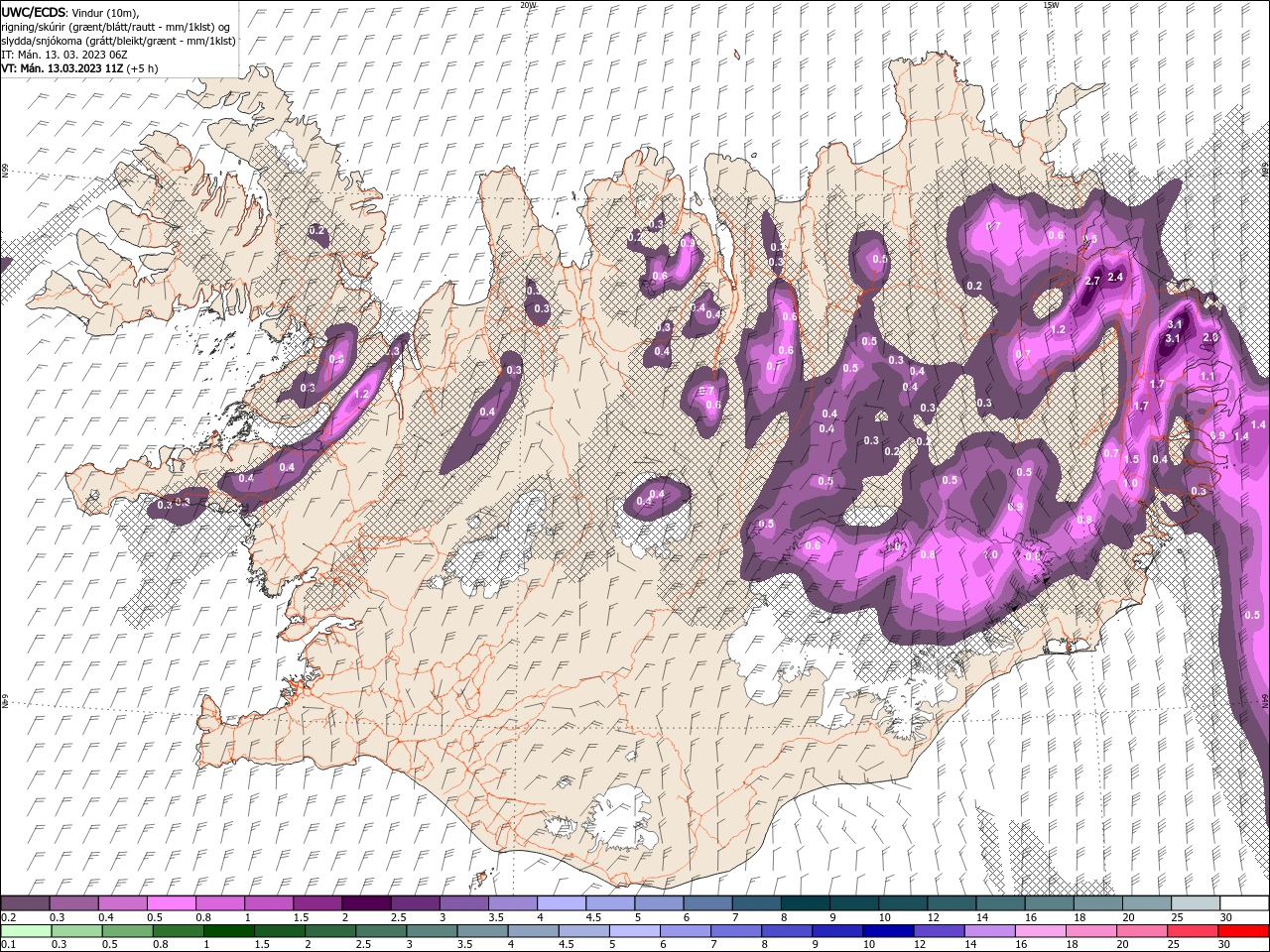Image resolution: width=1270 pixels, height=952 pixels.
Task: Click the medium green 0.5 rain legend swatch
Action: 127,931
